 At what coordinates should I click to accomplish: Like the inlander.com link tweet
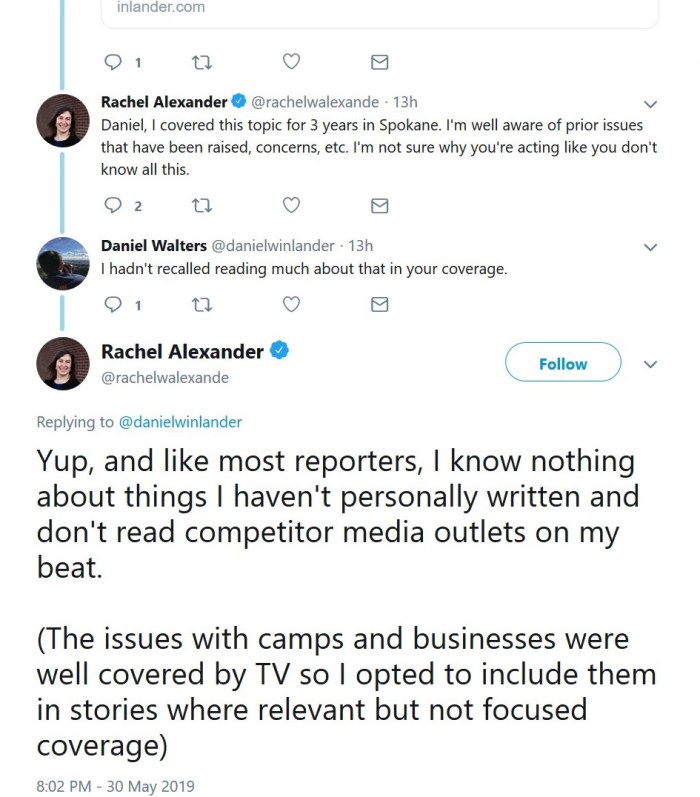click(x=291, y=62)
